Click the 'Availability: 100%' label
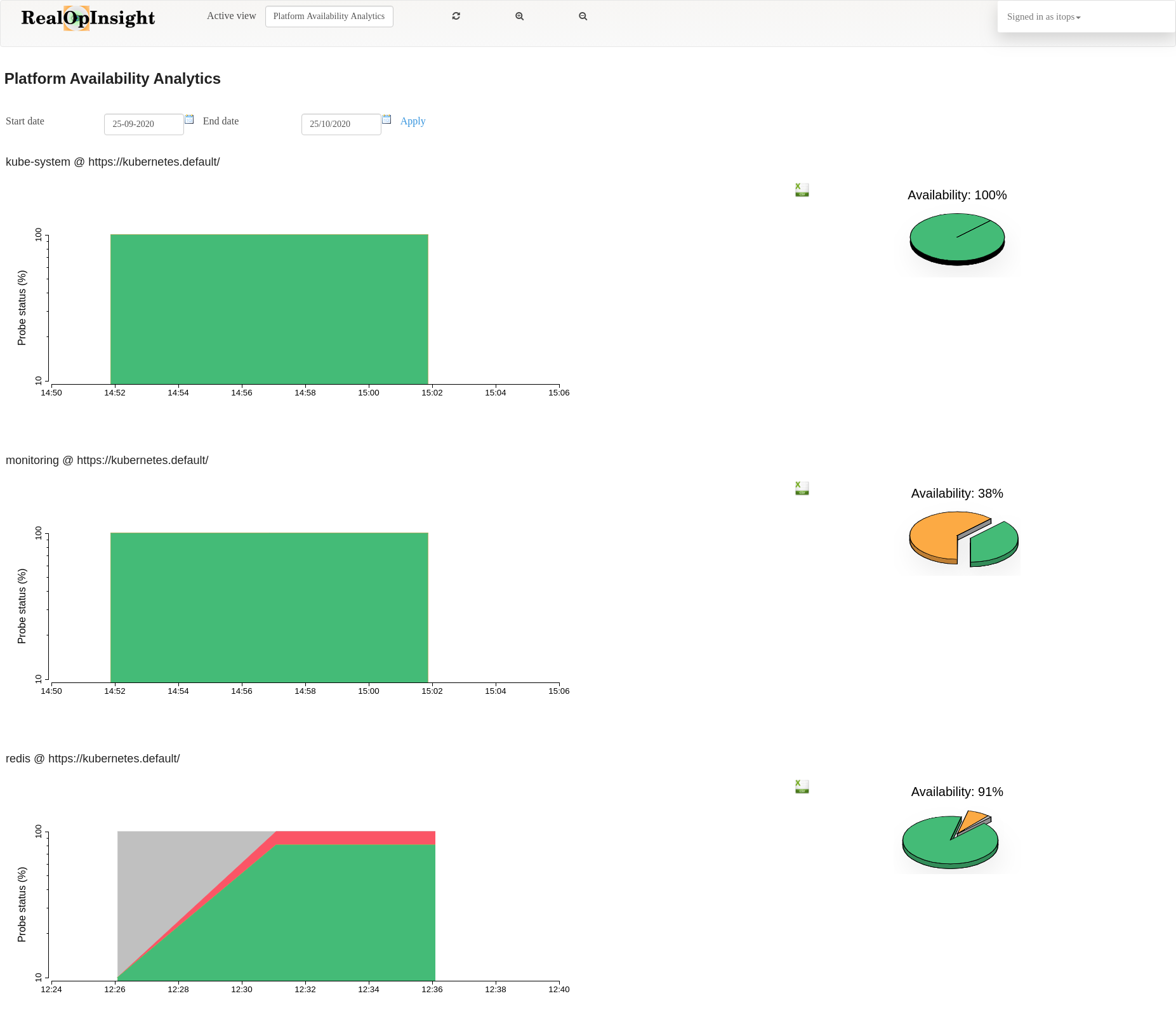 pyautogui.click(x=957, y=195)
